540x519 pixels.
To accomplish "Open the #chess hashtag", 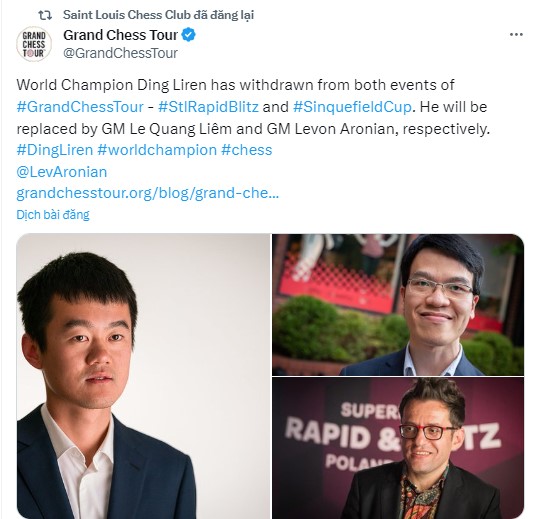I will click(247, 150).
